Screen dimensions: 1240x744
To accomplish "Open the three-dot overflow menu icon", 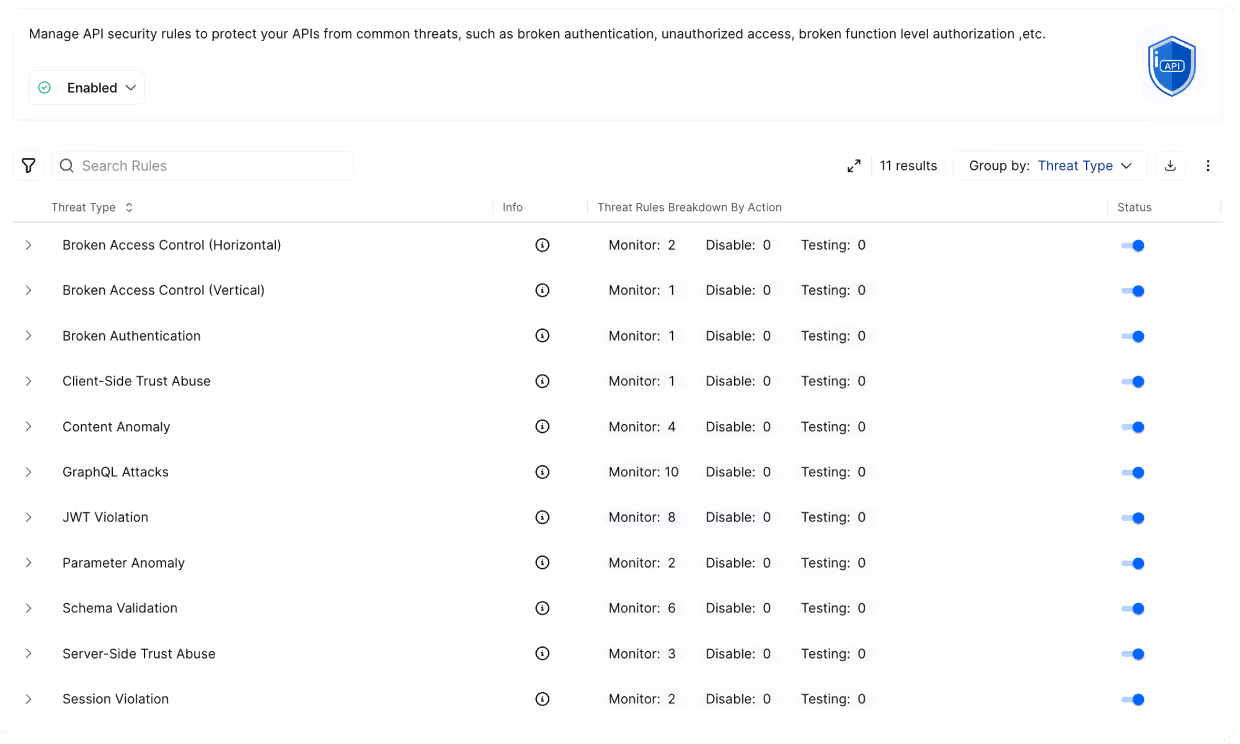I will 1208,165.
